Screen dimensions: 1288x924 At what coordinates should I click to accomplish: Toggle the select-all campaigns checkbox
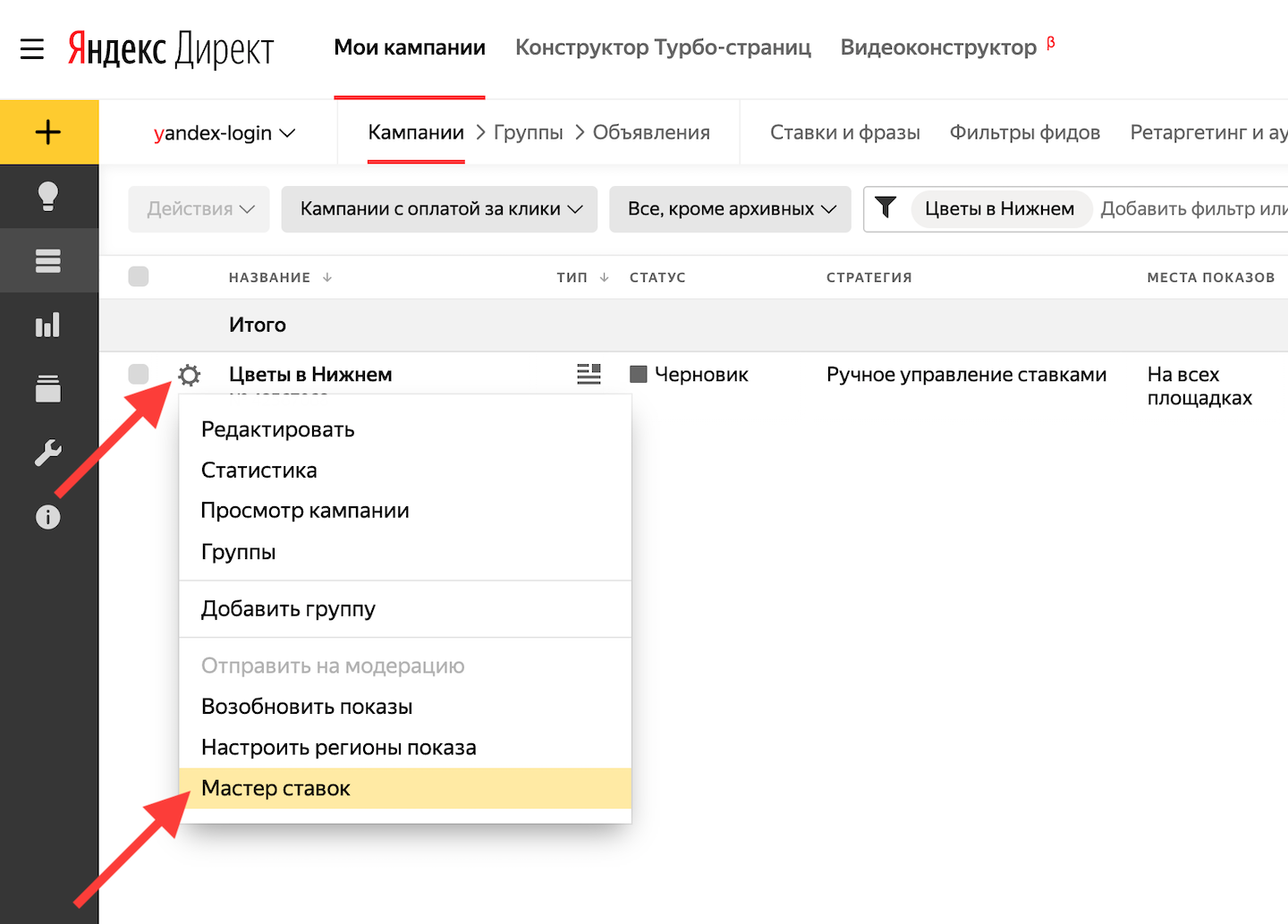[x=139, y=276]
